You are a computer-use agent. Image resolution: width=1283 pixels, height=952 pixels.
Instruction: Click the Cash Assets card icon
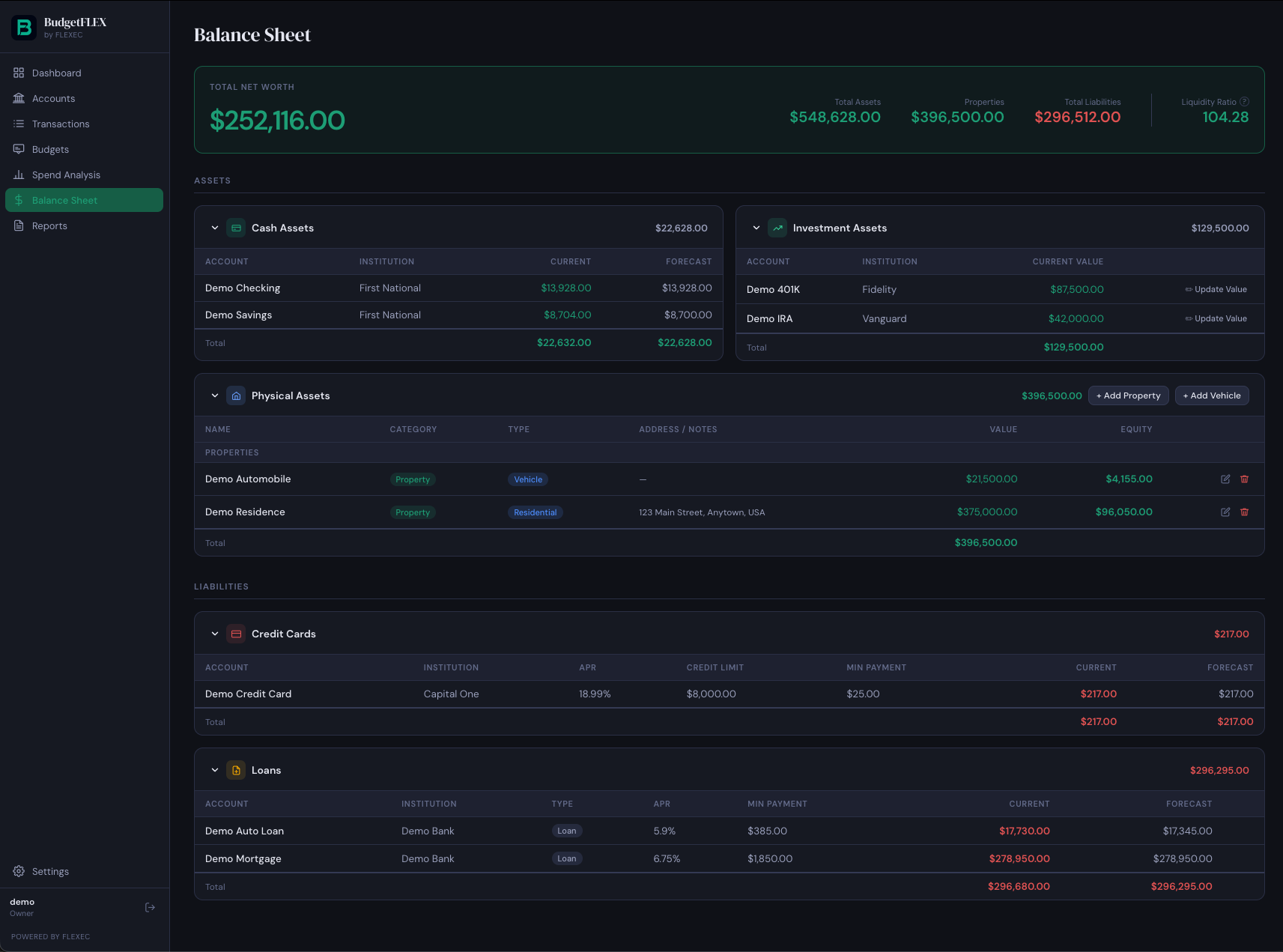point(236,228)
